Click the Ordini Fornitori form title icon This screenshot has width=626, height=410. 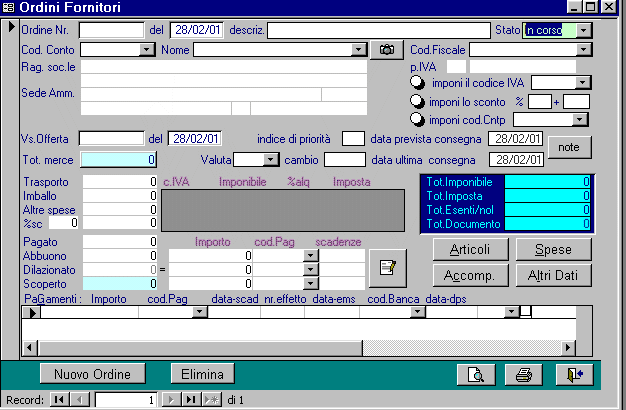[8, 7]
